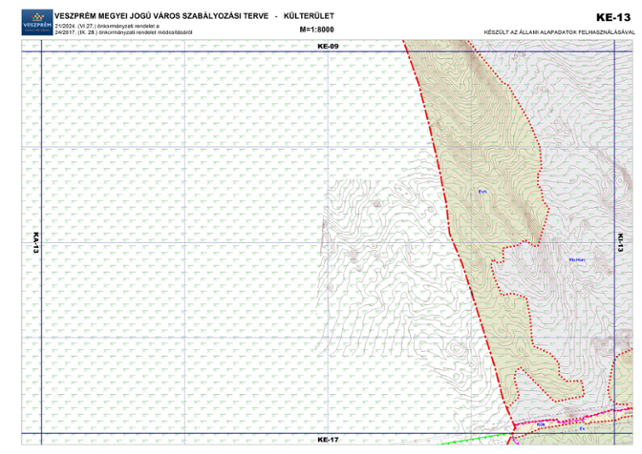Click 'KÉSZÜLT AZ ÁLLAMI ALAPADATOK FELHASZNÁLÁSÁVAL' note
642x454 pixels.
click(558, 32)
